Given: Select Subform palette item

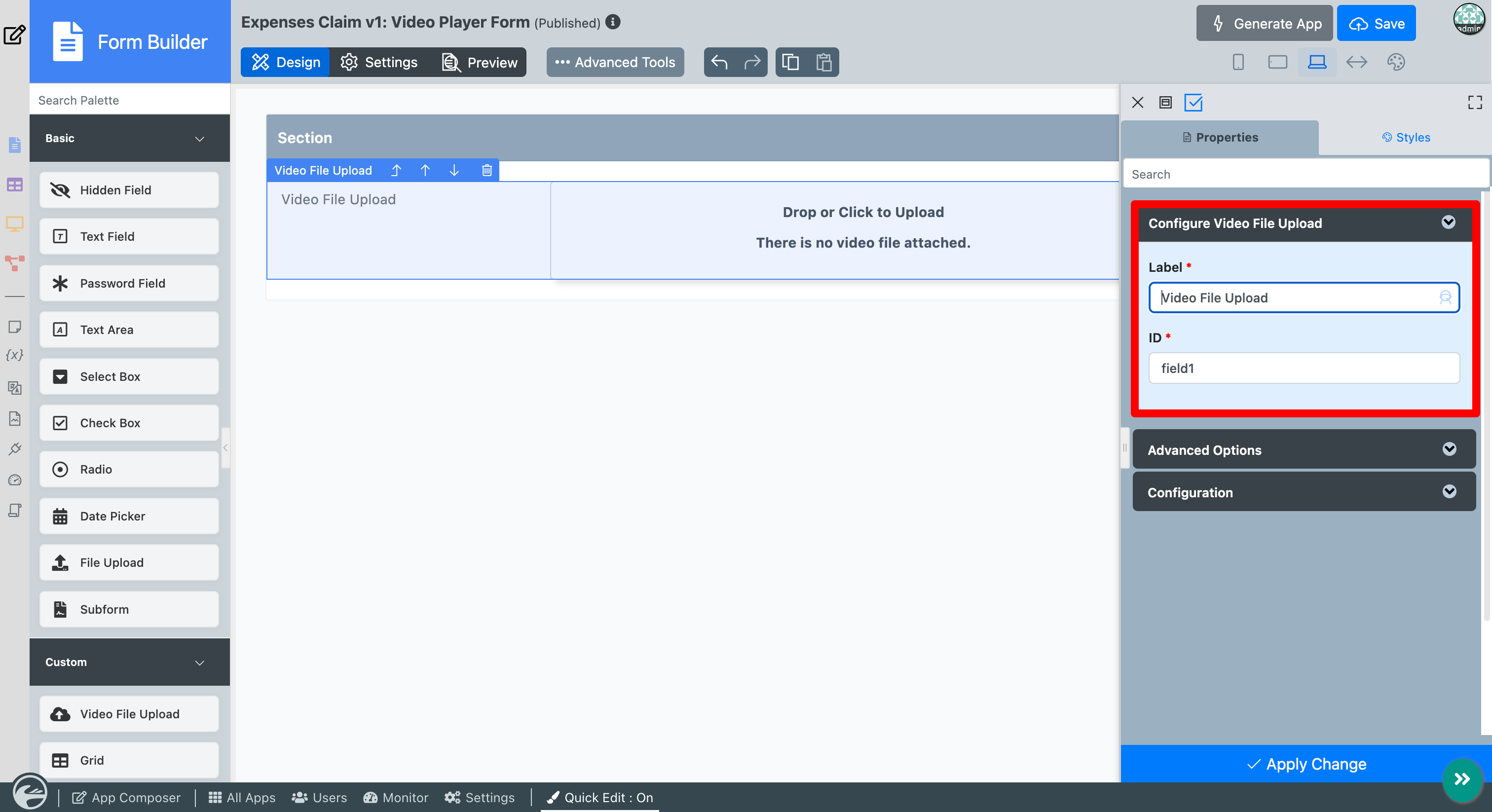Looking at the screenshot, I should click(129, 609).
